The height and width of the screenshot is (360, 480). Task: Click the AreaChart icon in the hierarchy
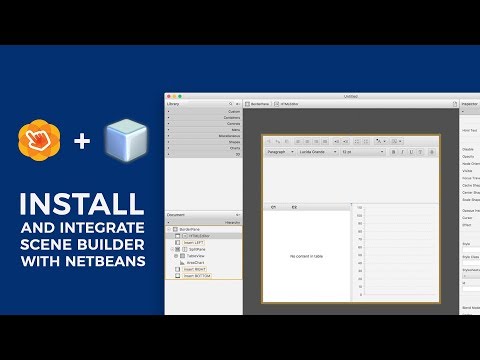[182, 263]
